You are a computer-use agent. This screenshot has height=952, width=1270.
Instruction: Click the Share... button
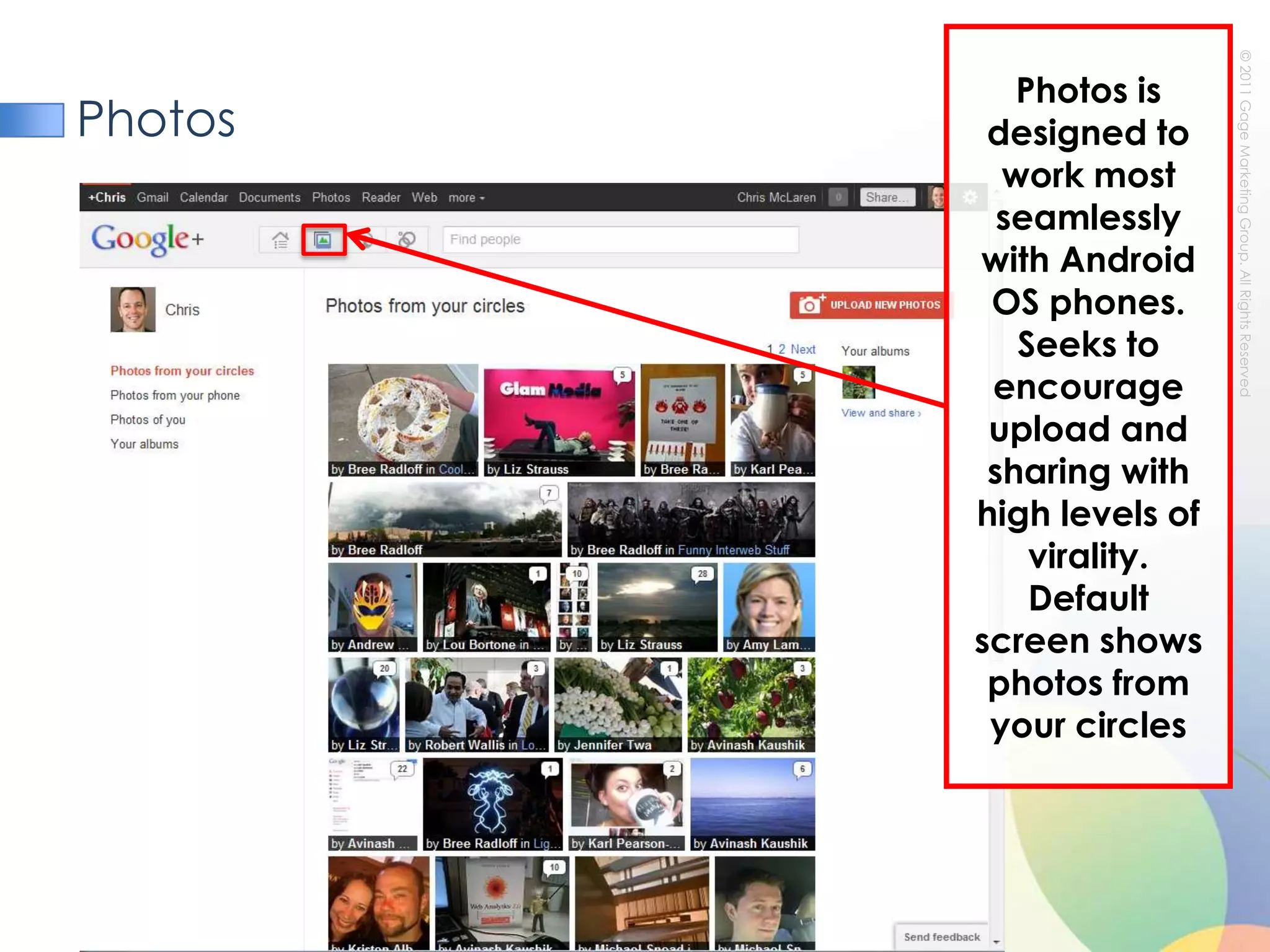887,197
